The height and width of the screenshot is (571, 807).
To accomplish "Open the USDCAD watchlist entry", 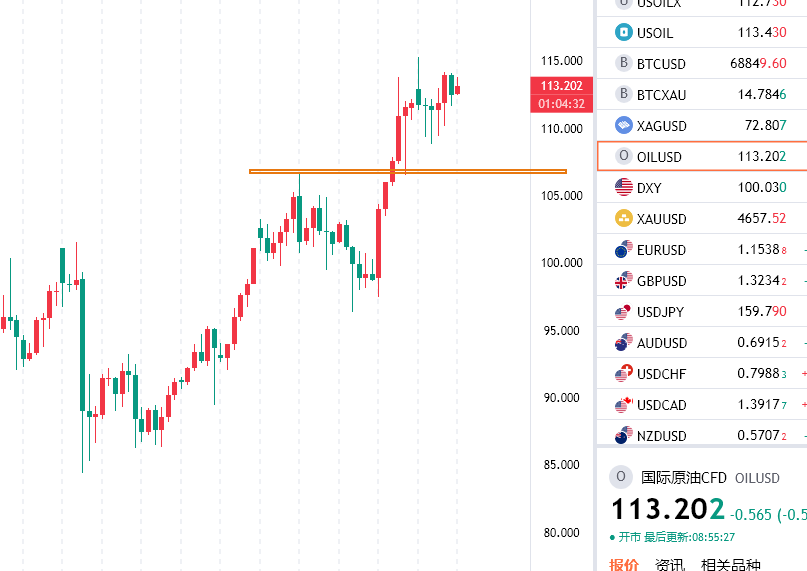I will (x=700, y=404).
